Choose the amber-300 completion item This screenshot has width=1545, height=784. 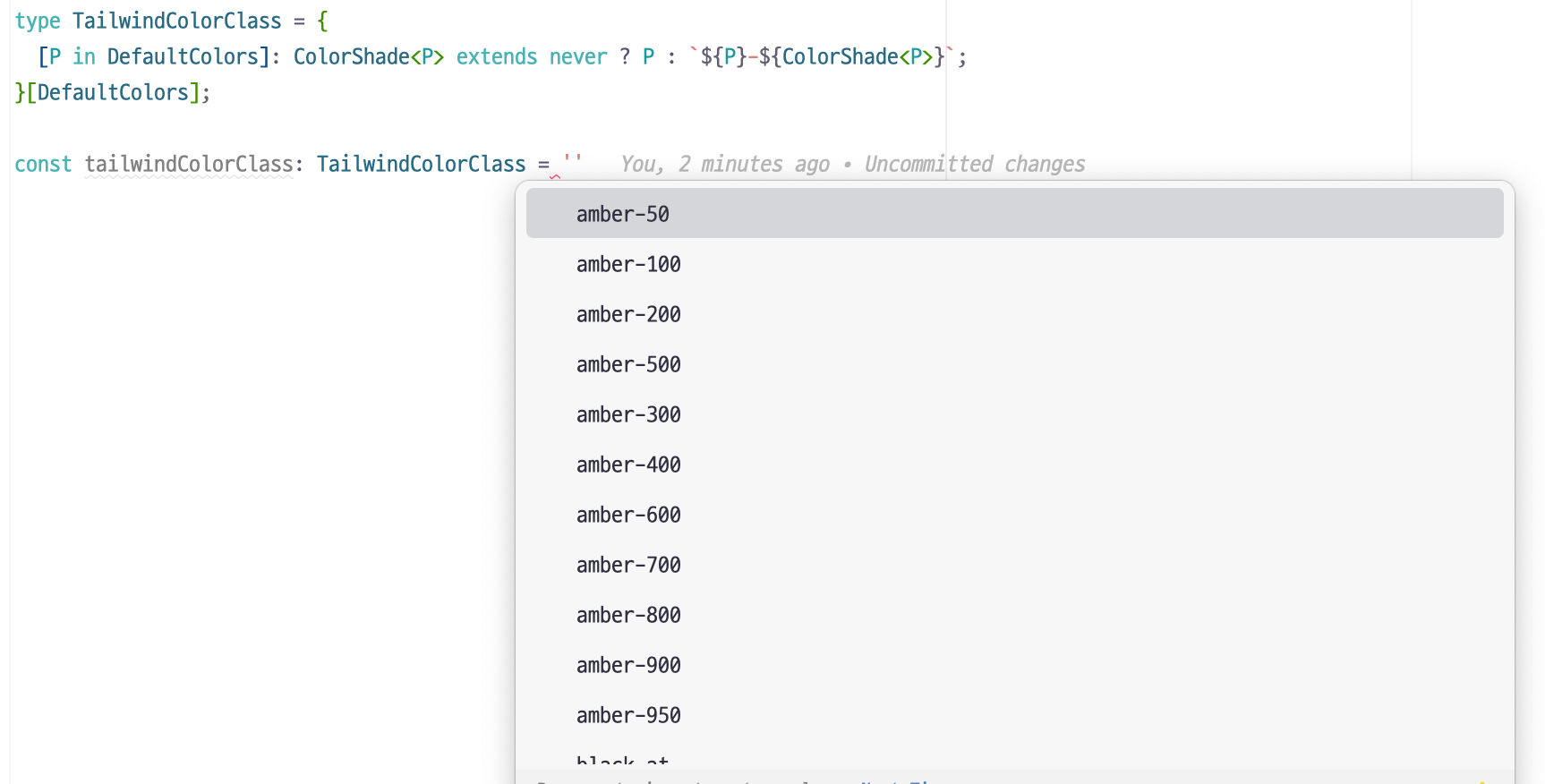(628, 414)
